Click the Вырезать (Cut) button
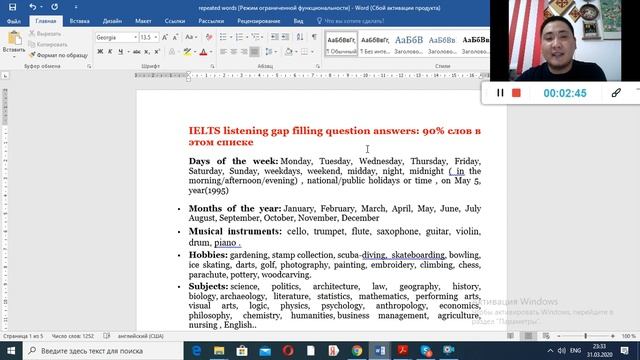640x360 pixels. [45, 34]
